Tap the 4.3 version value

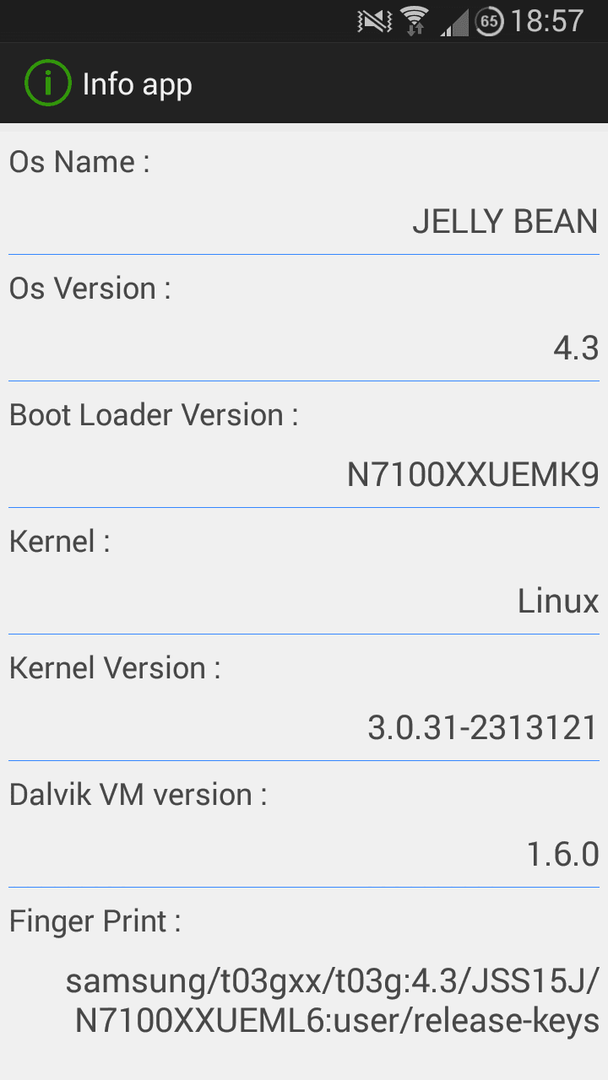576,349
